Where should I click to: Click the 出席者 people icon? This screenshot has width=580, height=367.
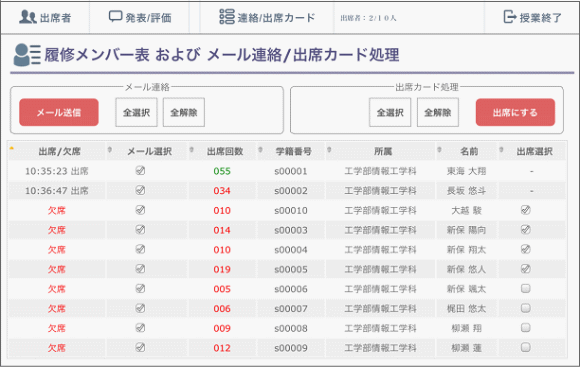pyautogui.click(x=28, y=17)
